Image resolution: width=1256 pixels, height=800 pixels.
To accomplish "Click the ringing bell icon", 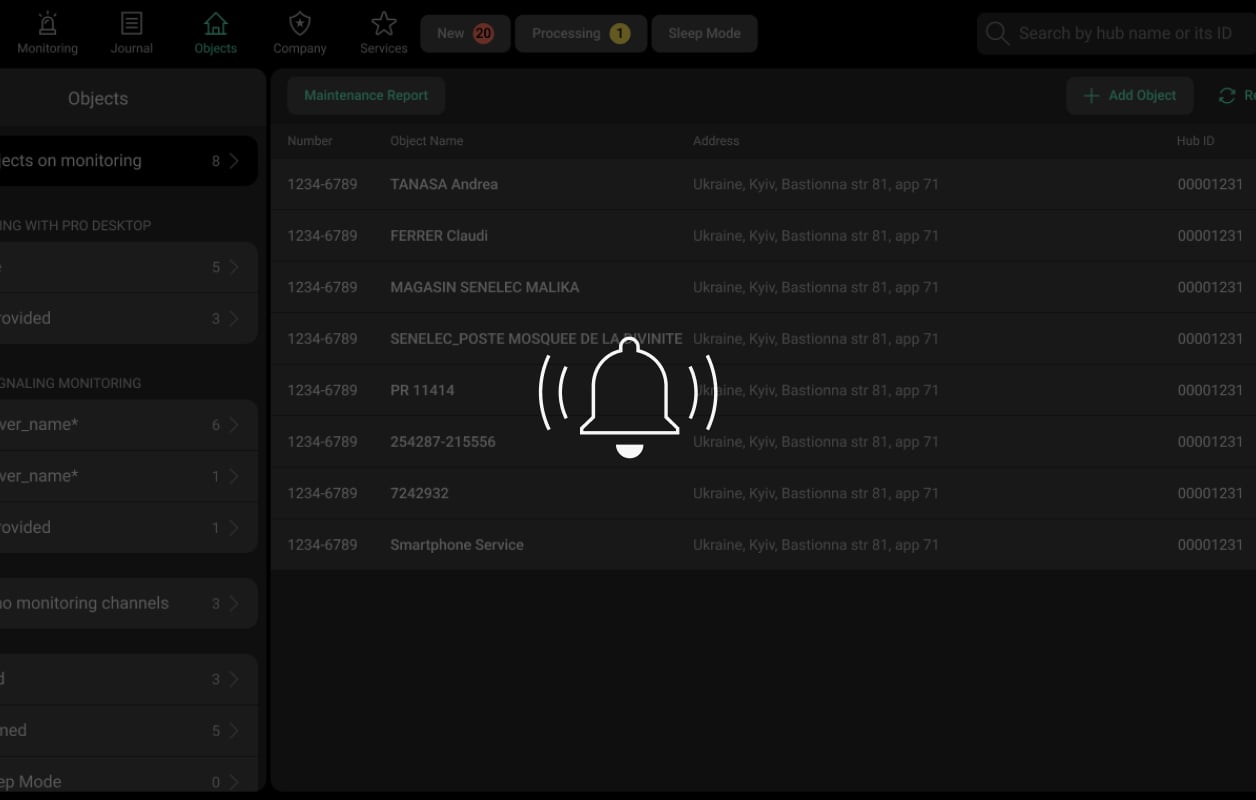I will (x=629, y=397).
